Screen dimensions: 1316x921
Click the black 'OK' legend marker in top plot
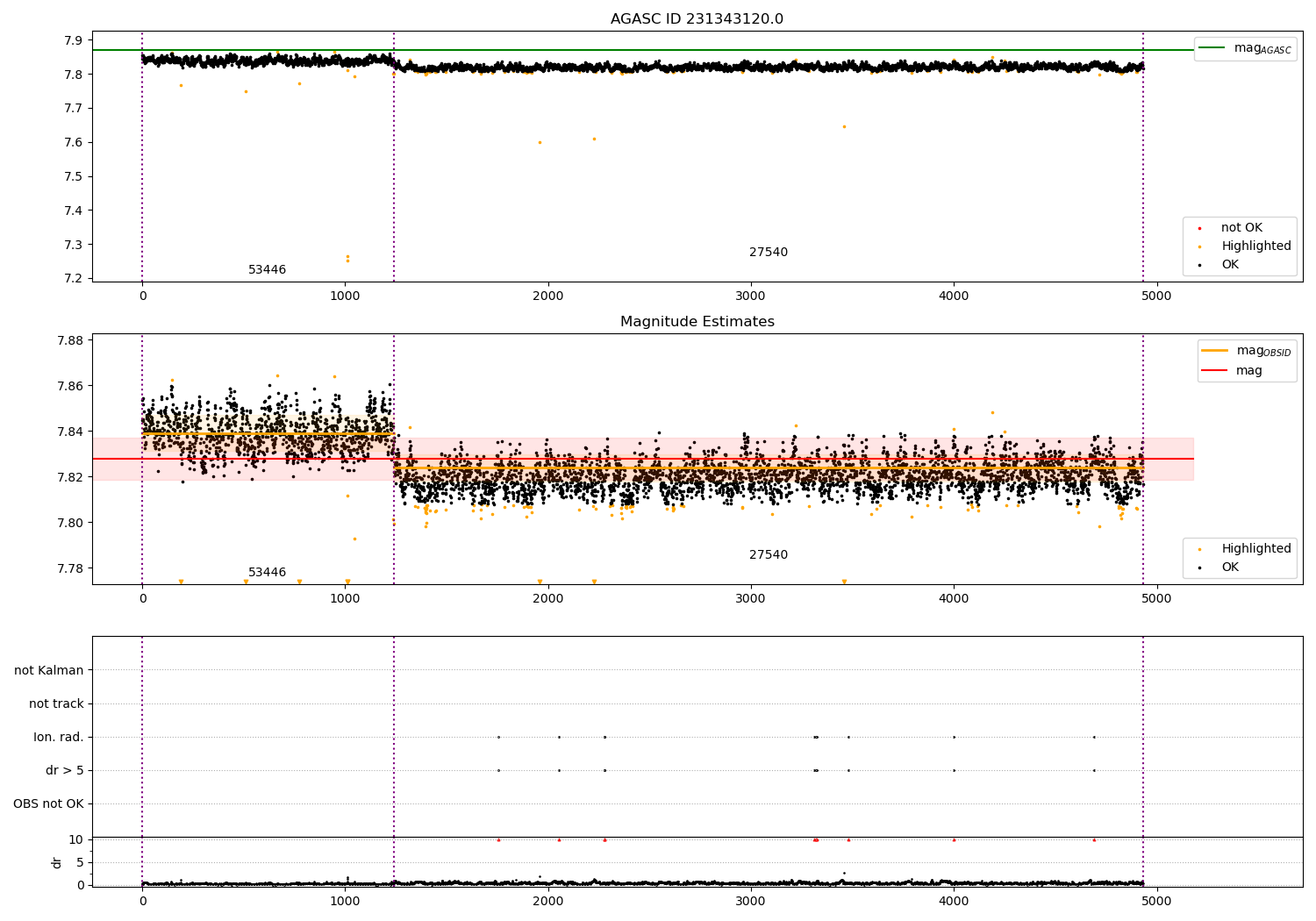coord(1199,265)
